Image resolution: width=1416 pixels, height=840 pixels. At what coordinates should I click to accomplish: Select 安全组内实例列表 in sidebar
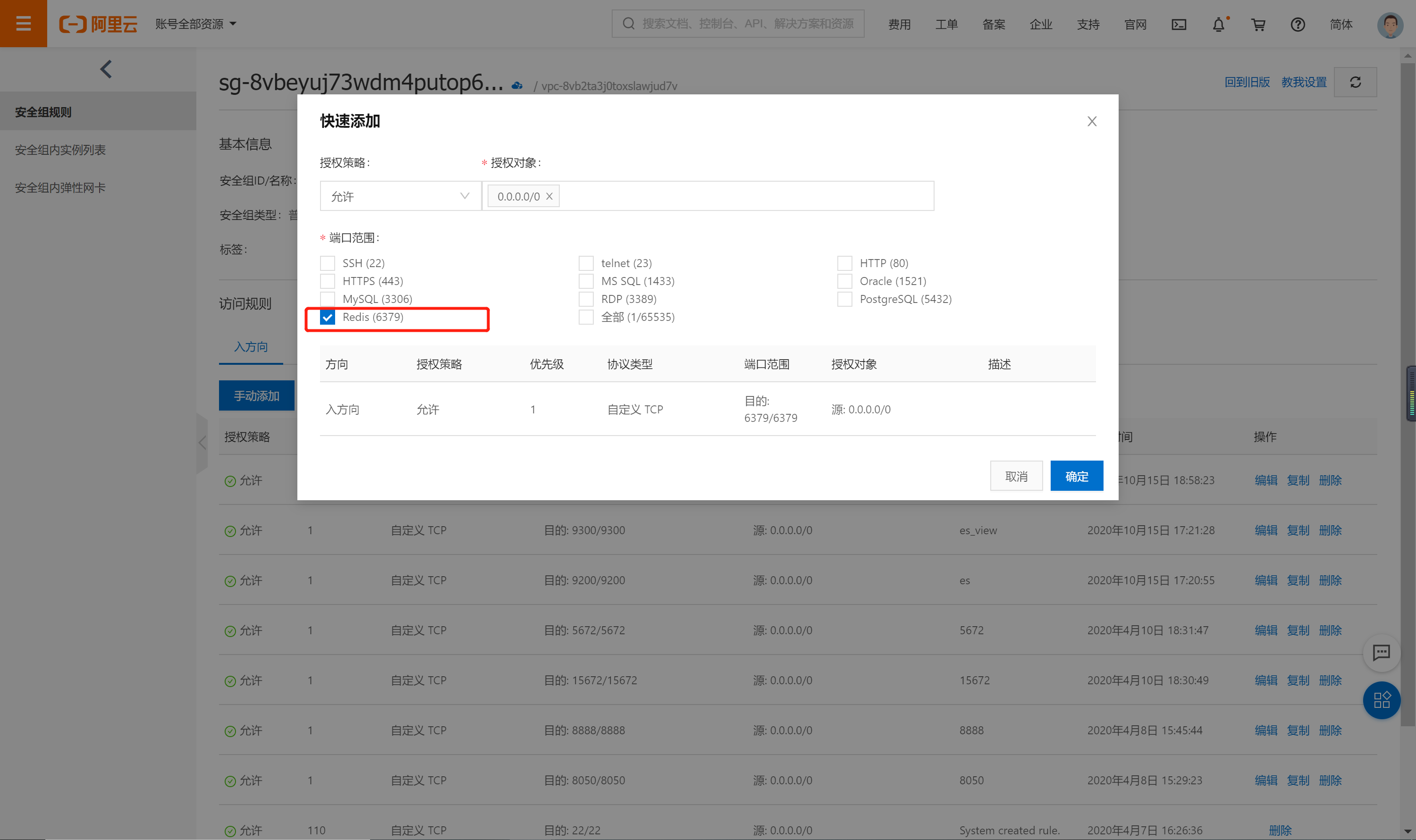pos(60,150)
